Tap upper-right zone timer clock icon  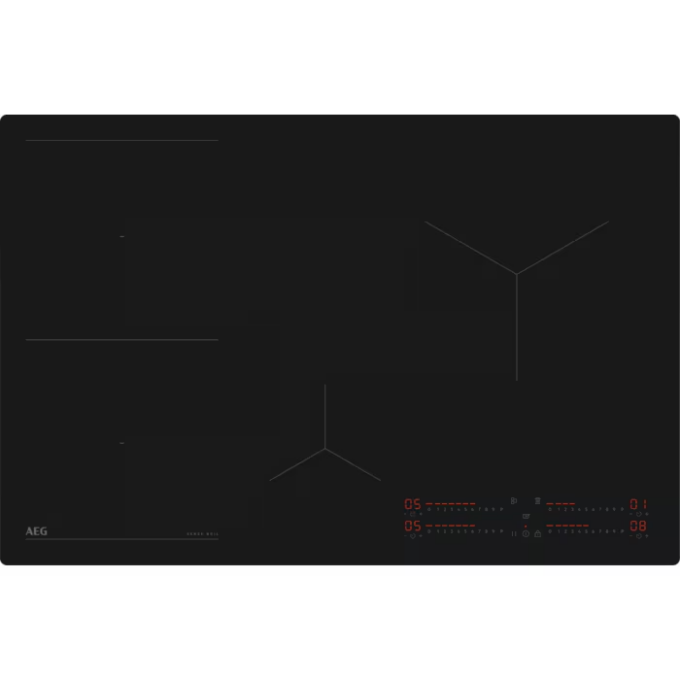(639, 514)
